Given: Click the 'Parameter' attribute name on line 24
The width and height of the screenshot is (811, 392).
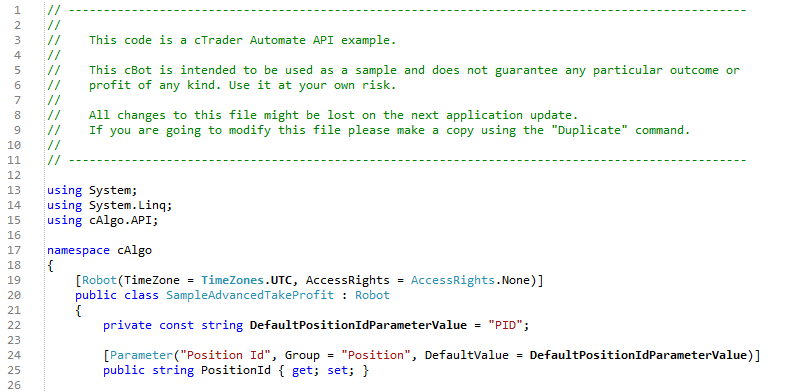Looking at the screenshot, I should click(141, 355).
